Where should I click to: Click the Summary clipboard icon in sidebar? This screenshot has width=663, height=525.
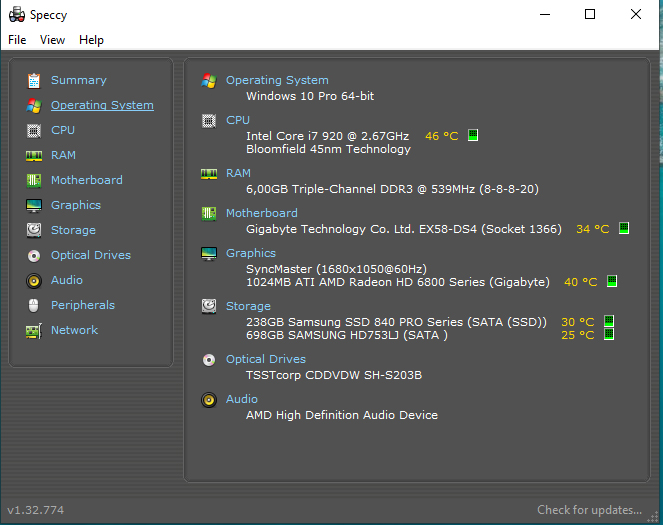[x=34, y=80]
